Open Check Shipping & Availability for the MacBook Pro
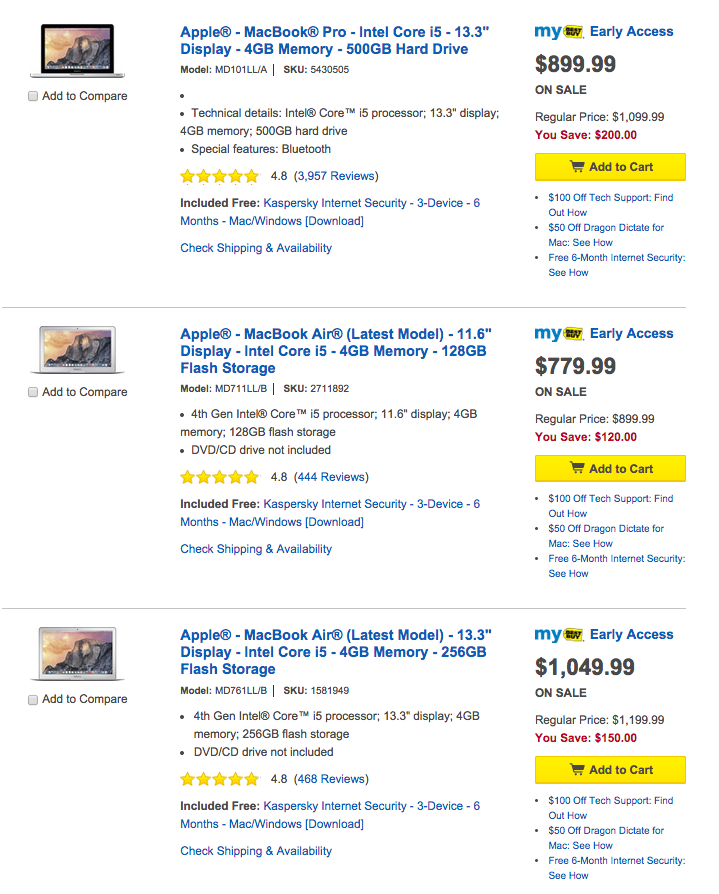This screenshot has height=894, width=719. click(x=256, y=247)
